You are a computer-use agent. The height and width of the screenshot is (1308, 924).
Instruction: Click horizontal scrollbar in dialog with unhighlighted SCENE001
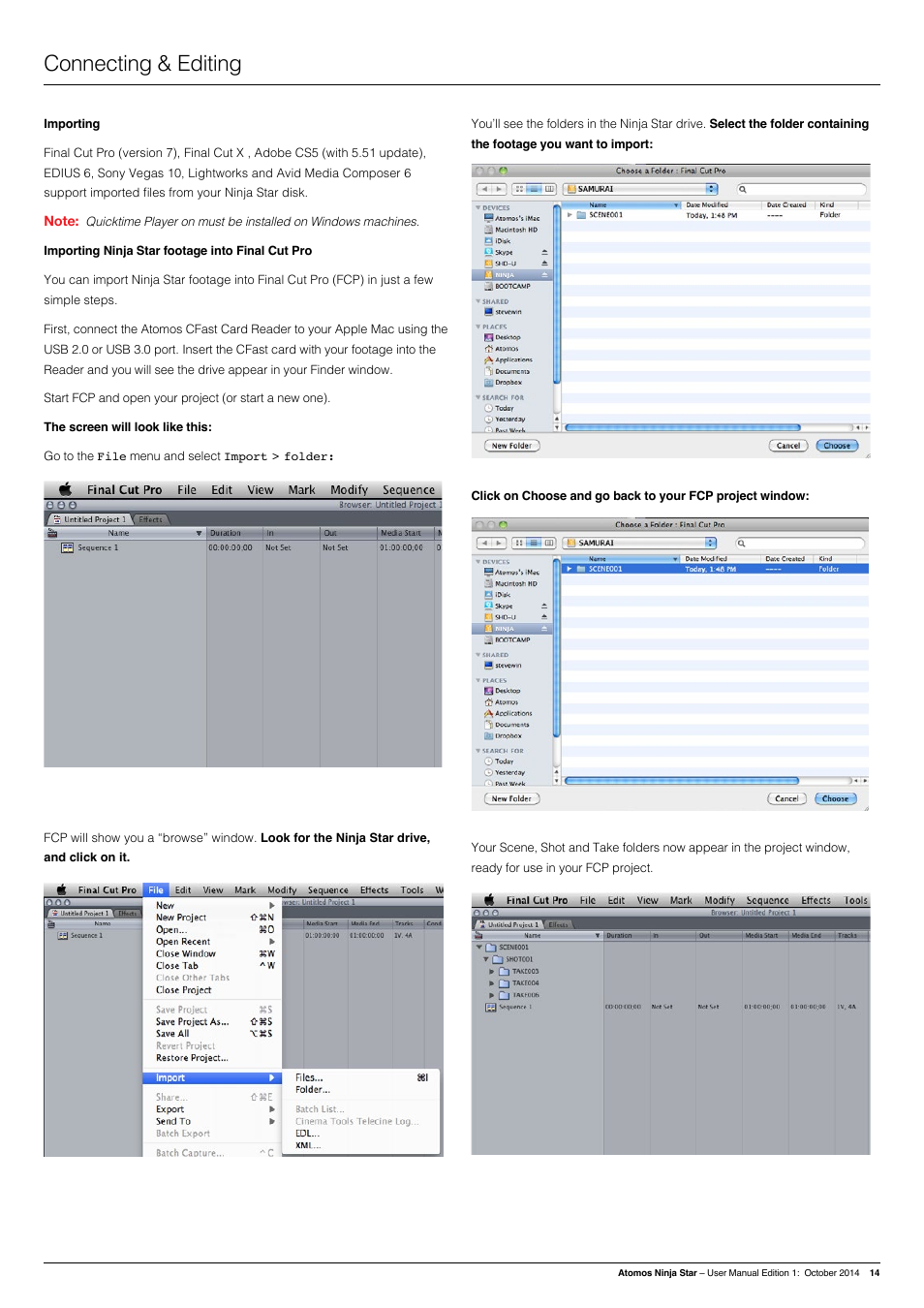pos(683,427)
